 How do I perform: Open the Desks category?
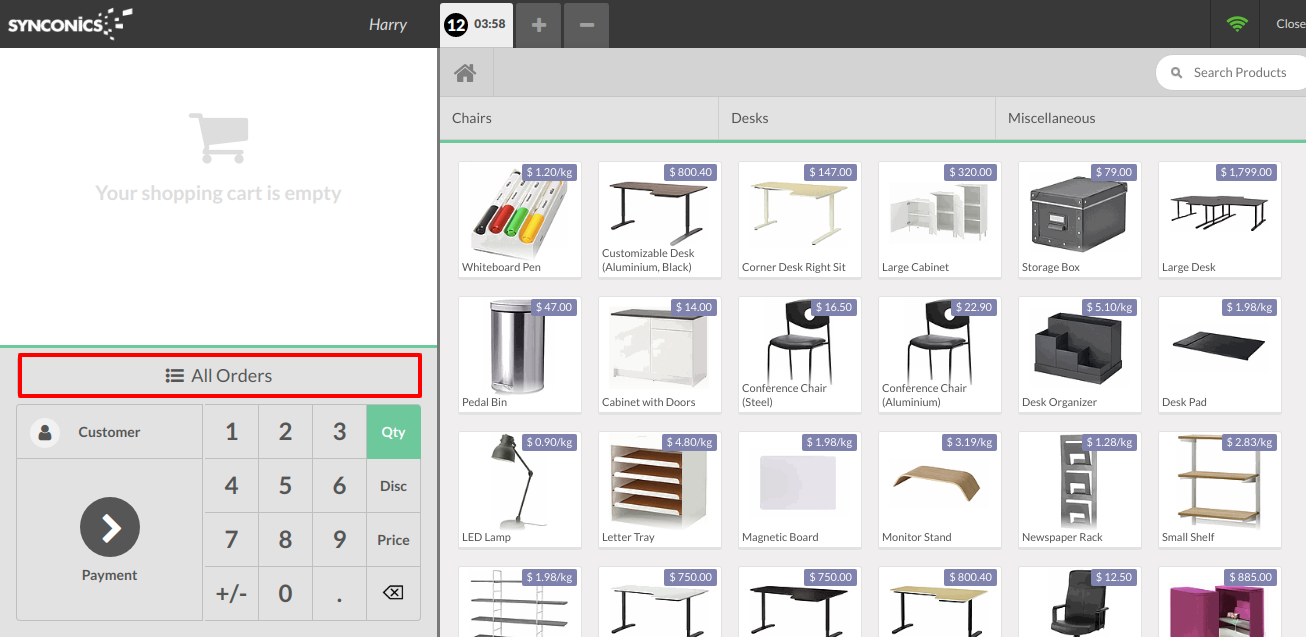click(857, 118)
